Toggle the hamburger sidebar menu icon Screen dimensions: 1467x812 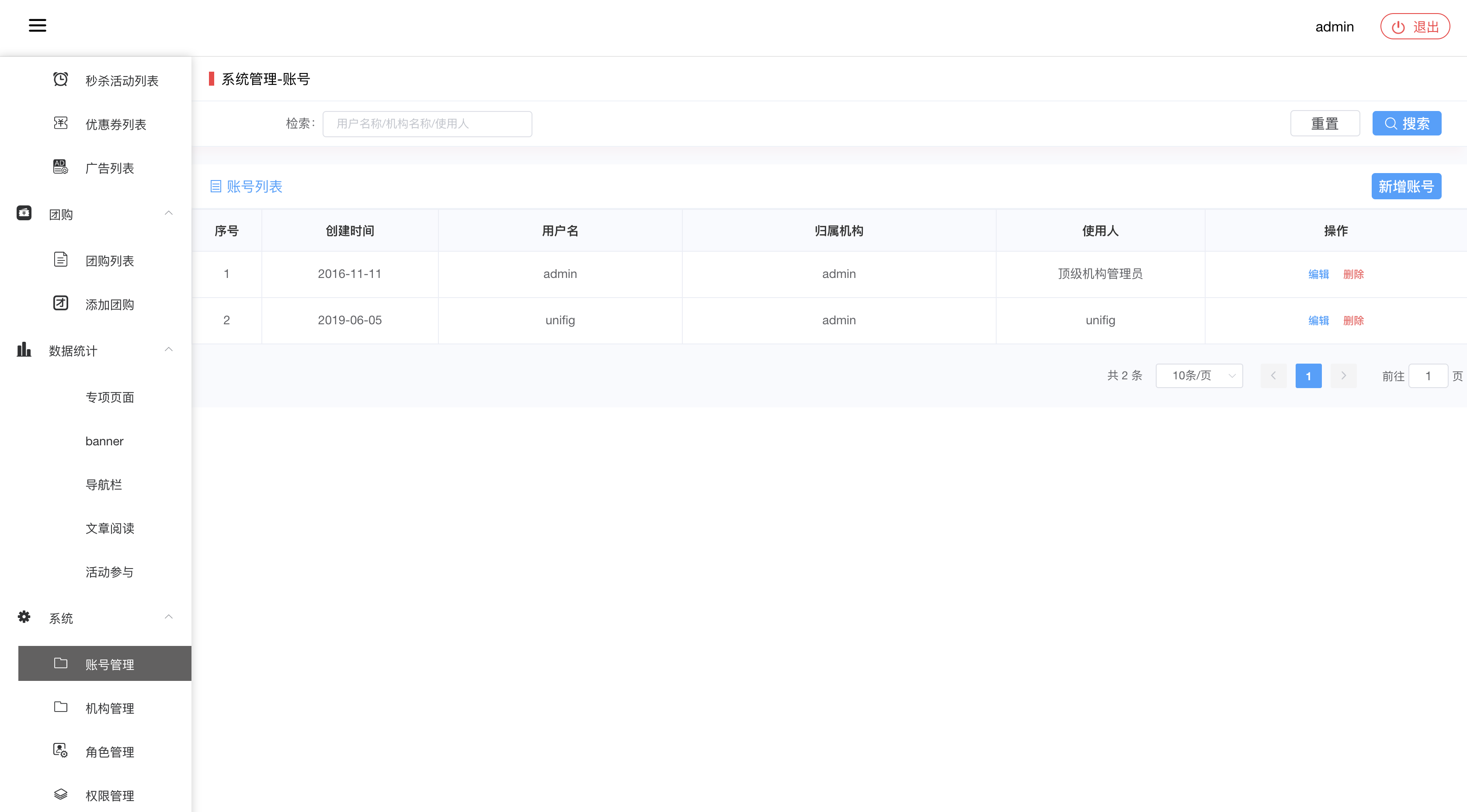coord(38,25)
